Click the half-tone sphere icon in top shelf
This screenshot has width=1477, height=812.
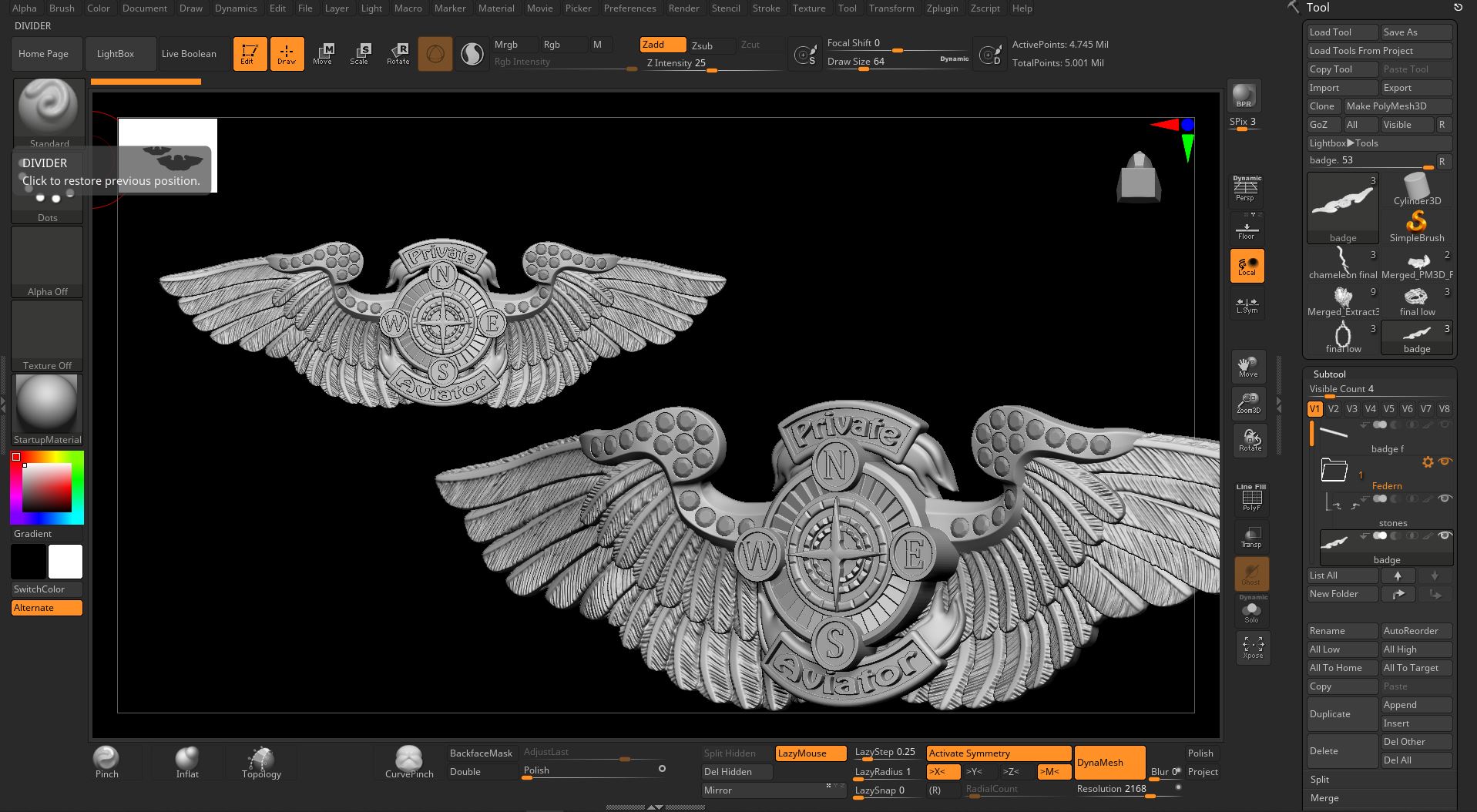tap(472, 54)
